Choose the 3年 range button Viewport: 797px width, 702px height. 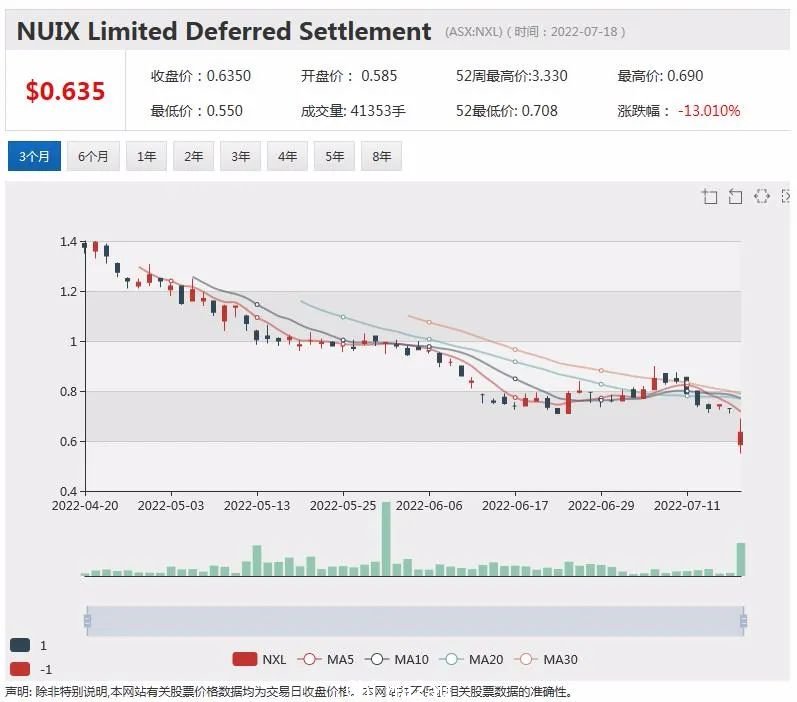point(240,156)
